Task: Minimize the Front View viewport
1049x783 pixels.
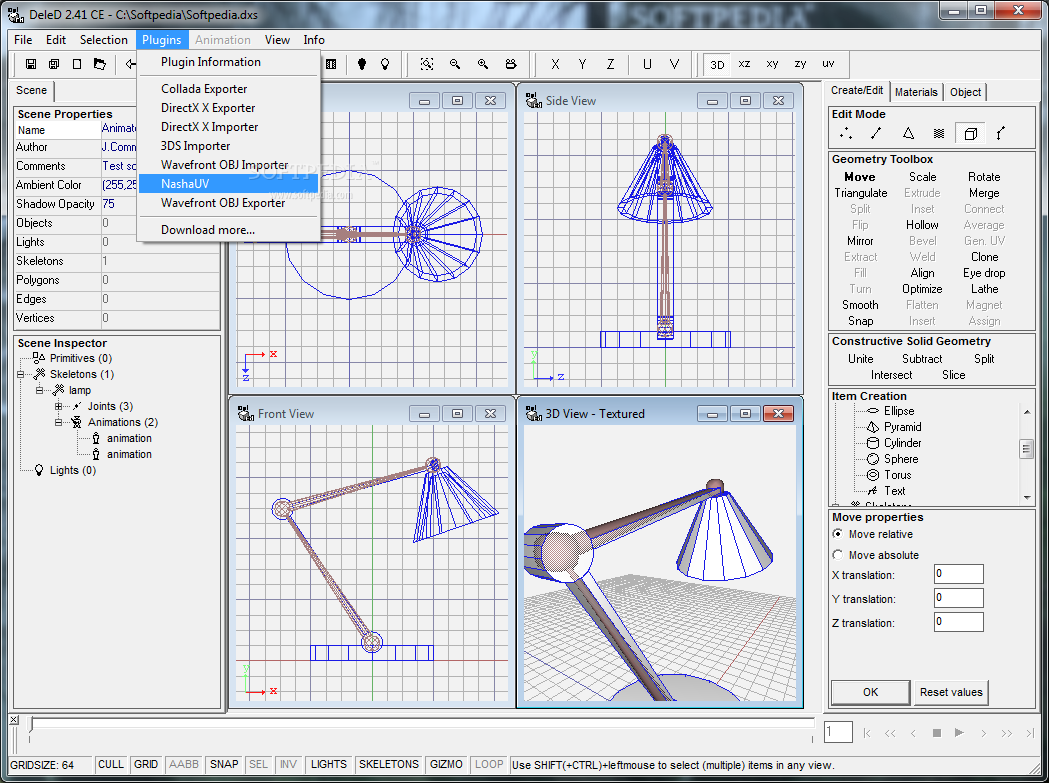Action: [x=424, y=414]
